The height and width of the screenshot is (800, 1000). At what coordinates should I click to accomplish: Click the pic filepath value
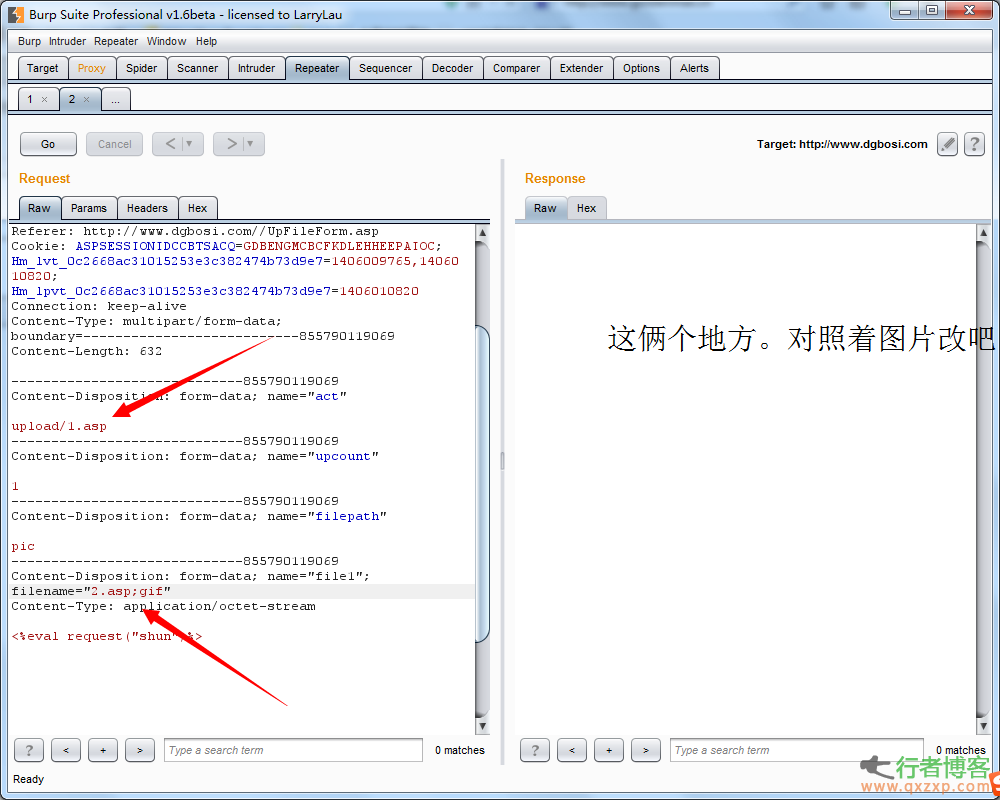pos(23,547)
